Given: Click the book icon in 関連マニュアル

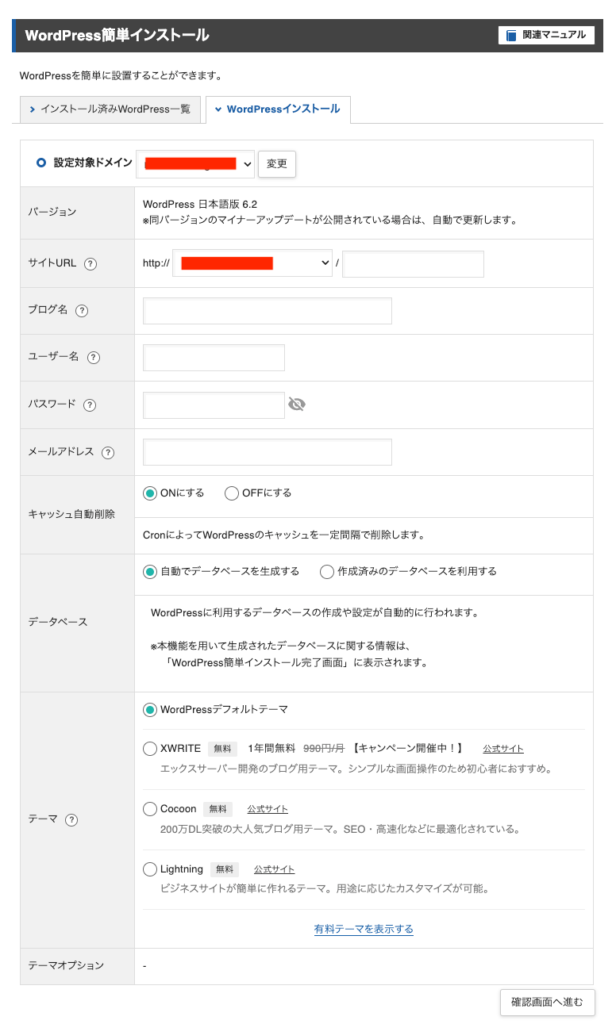Looking at the screenshot, I should (x=511, y=35).
